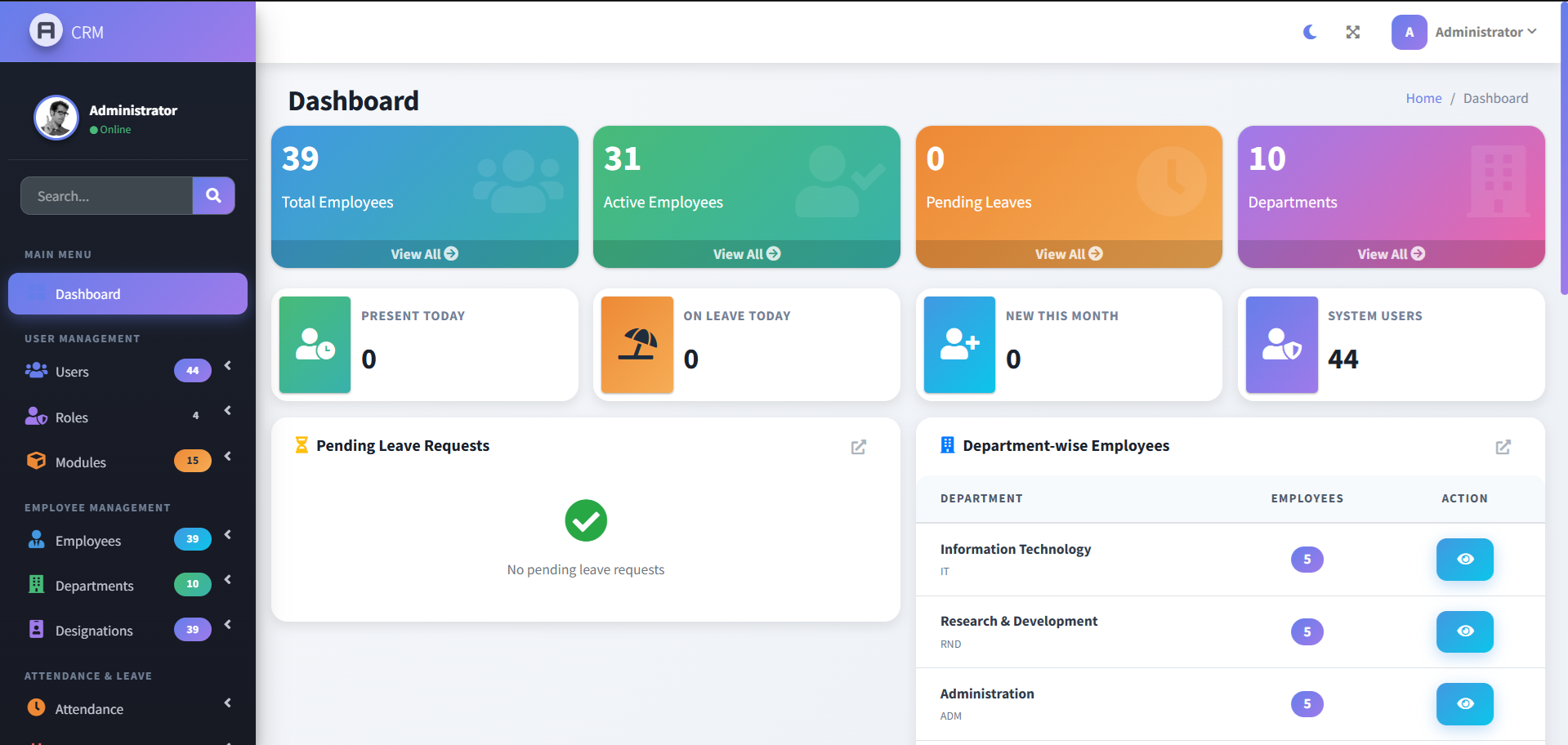Open the Administration department eye toggle
Viewport: 1568px width, 745px height.
tap(1464, 703)
